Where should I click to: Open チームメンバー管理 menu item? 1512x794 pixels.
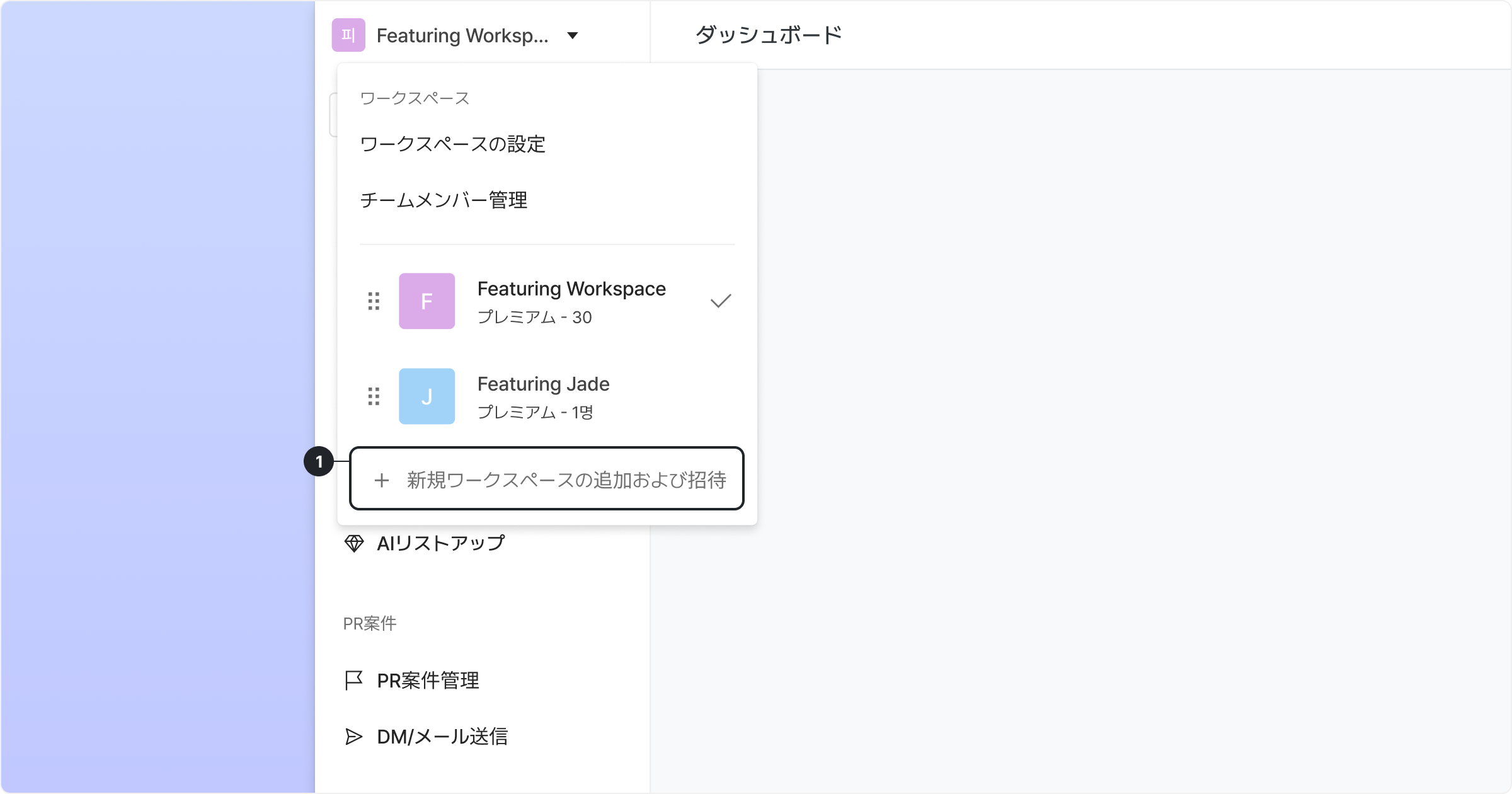444,200
